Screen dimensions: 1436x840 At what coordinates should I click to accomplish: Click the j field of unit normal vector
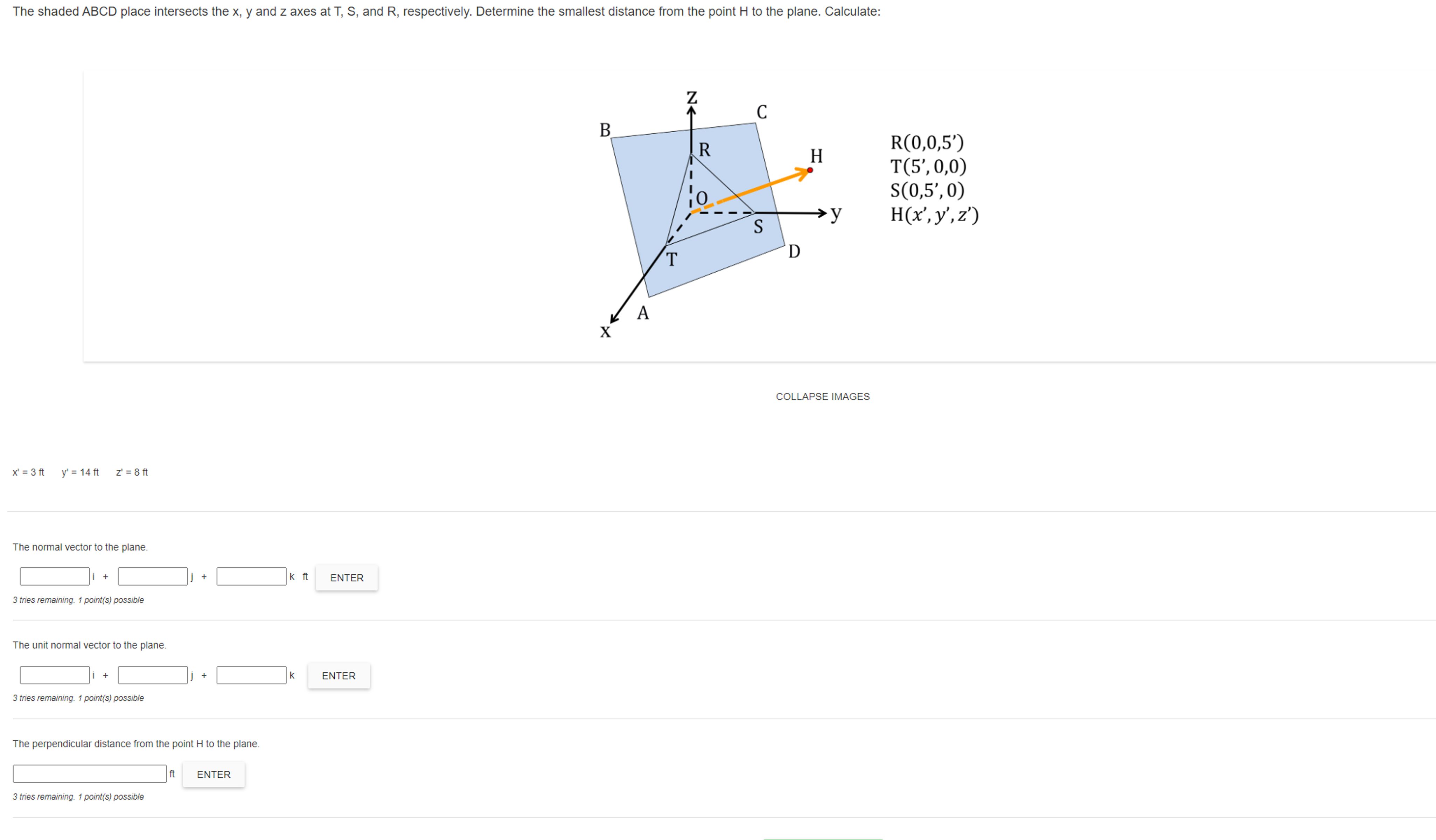[152, 674]
